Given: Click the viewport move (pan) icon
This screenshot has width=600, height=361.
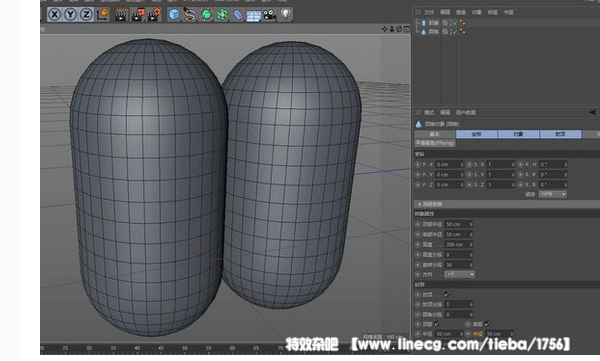Looking at the screenshot, I should (x=385, y=29).
